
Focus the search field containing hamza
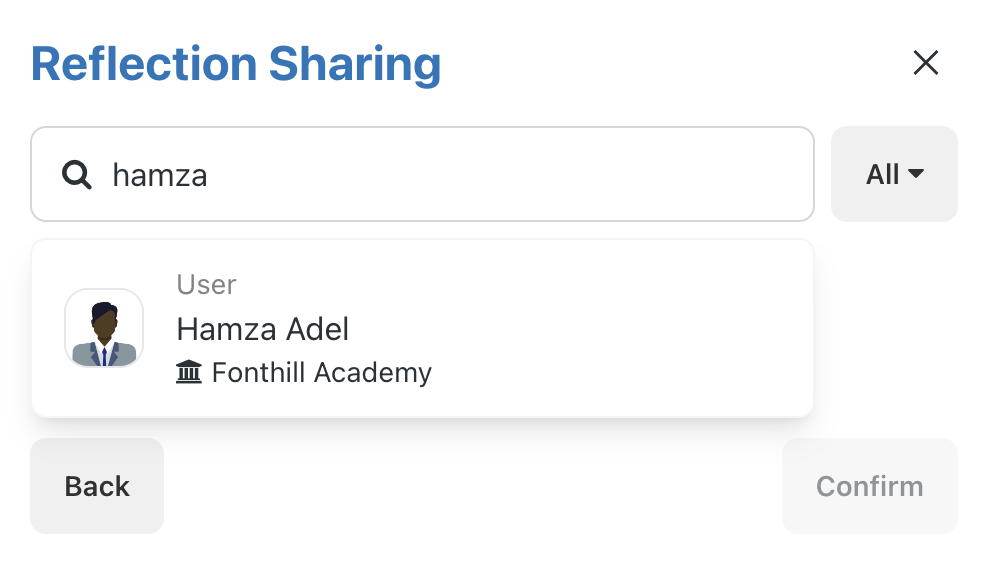pyautogui.click(x=422, y=174)
